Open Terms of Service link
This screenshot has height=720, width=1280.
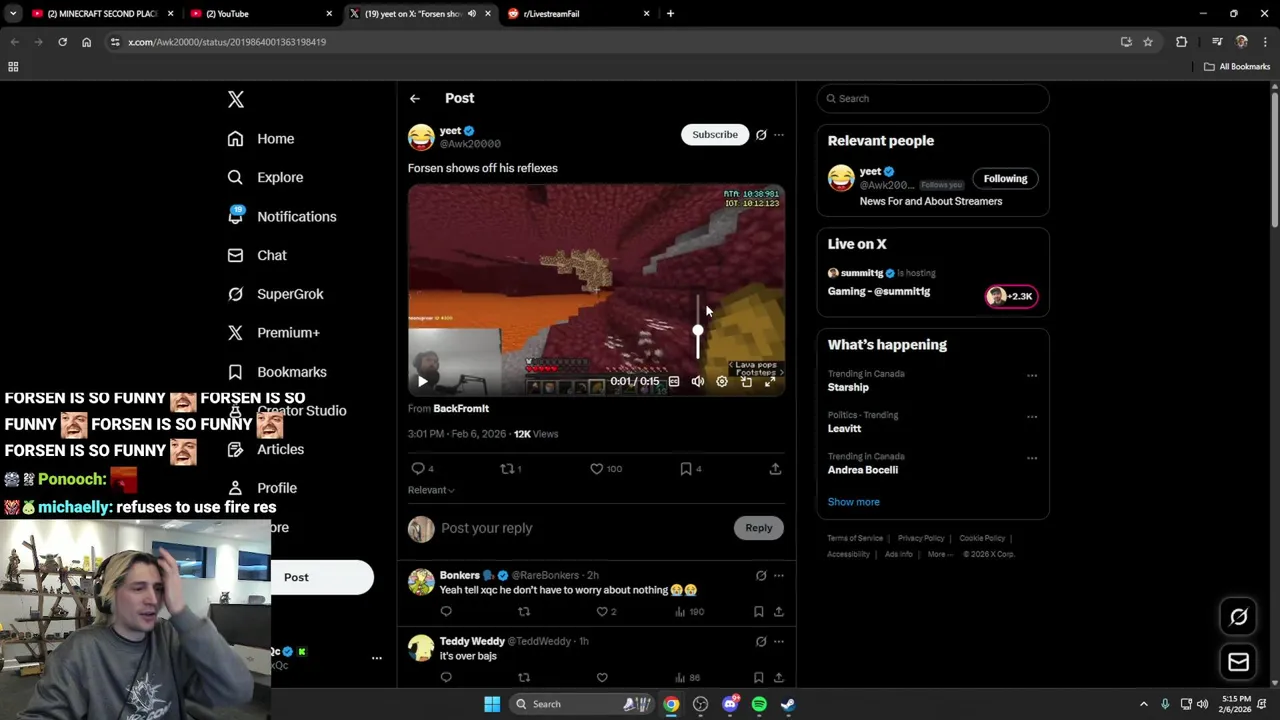pyautogui.click(x=855, y=538)
